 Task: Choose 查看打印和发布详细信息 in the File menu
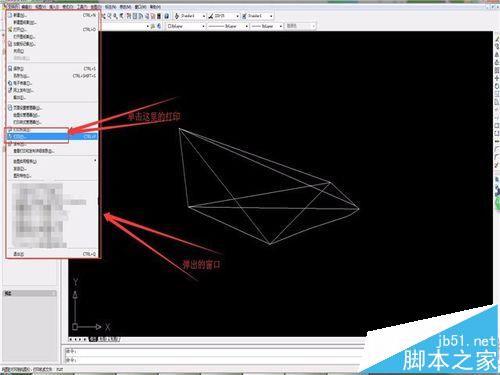pos(52,151)
